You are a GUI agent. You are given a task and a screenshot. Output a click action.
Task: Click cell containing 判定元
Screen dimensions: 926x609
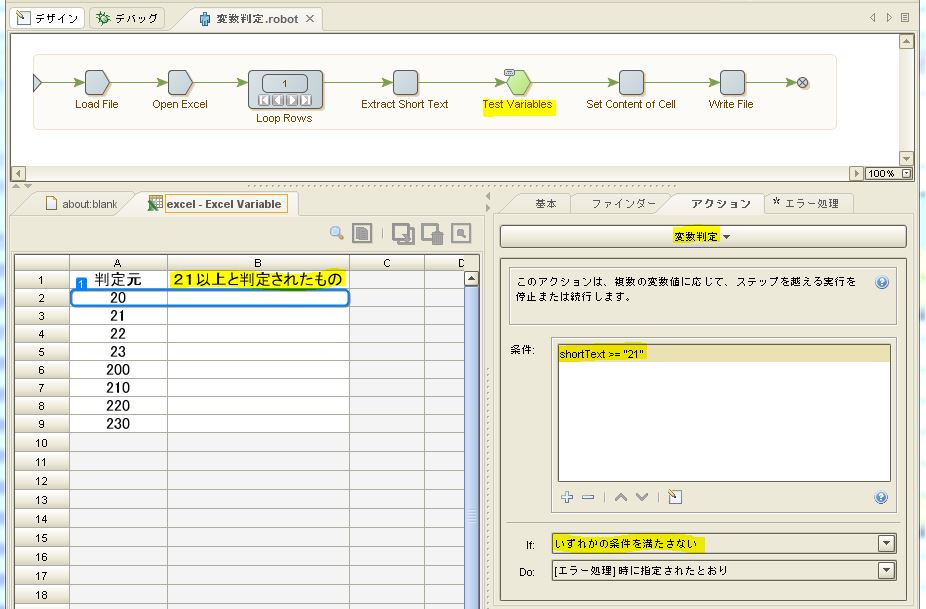pyautogui.click(x=118, y=280)
